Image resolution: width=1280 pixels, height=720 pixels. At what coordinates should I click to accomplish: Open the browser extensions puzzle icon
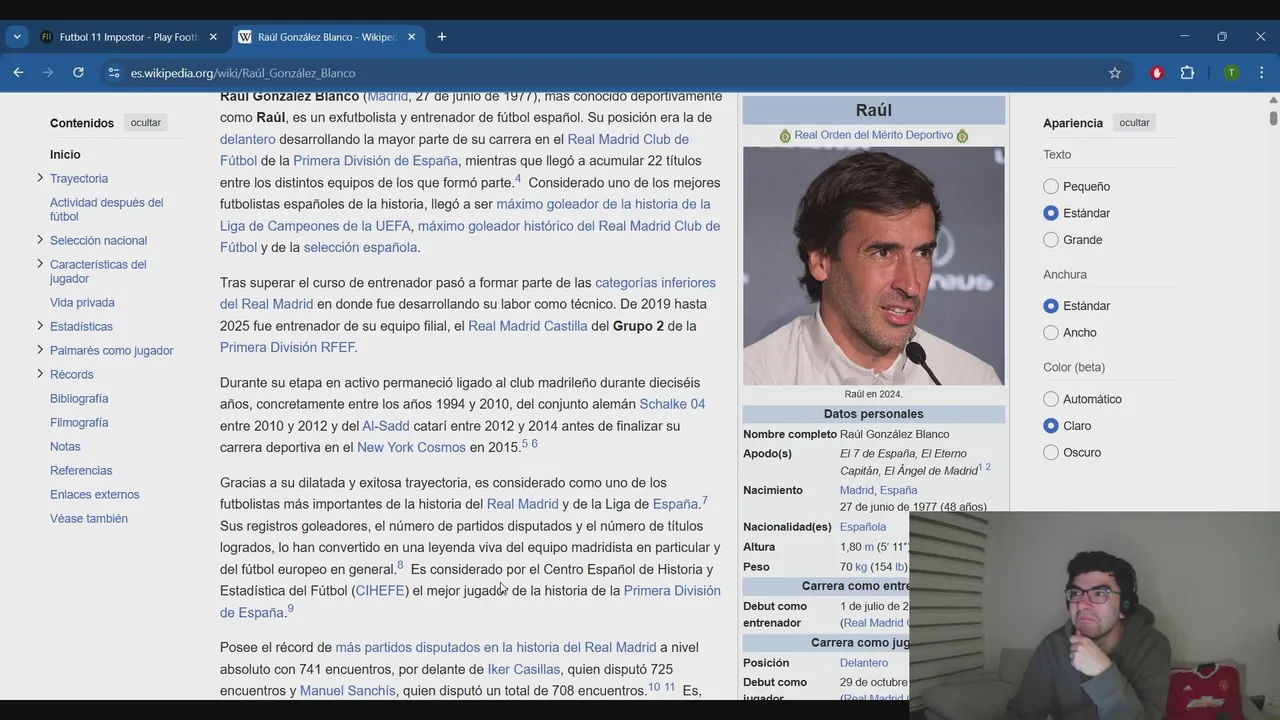1187,73
